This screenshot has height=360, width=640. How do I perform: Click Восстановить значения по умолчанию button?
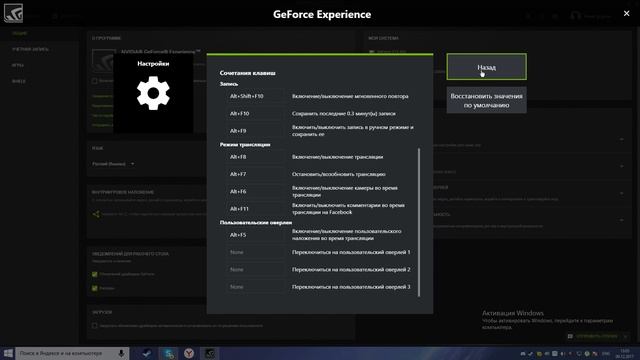point(486,100)
